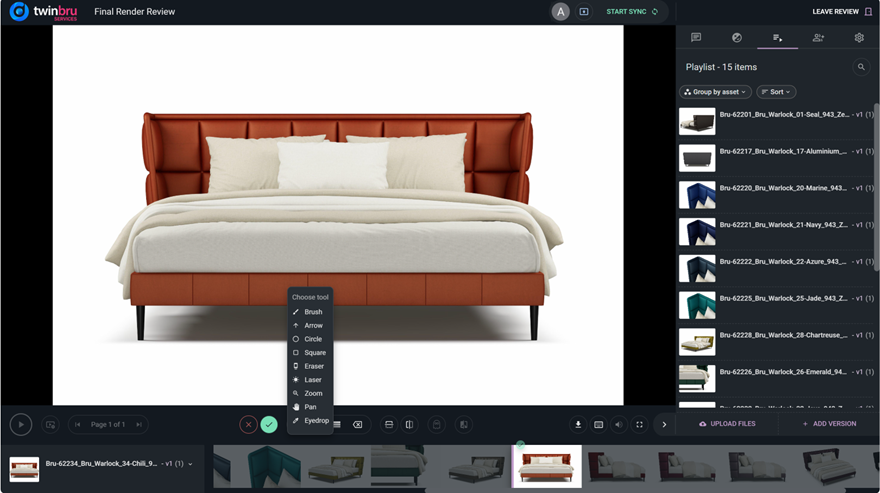Viewport: 880px width, 493px height.
Task: Toggle the volume speaker icon
Action: (618, 424)
